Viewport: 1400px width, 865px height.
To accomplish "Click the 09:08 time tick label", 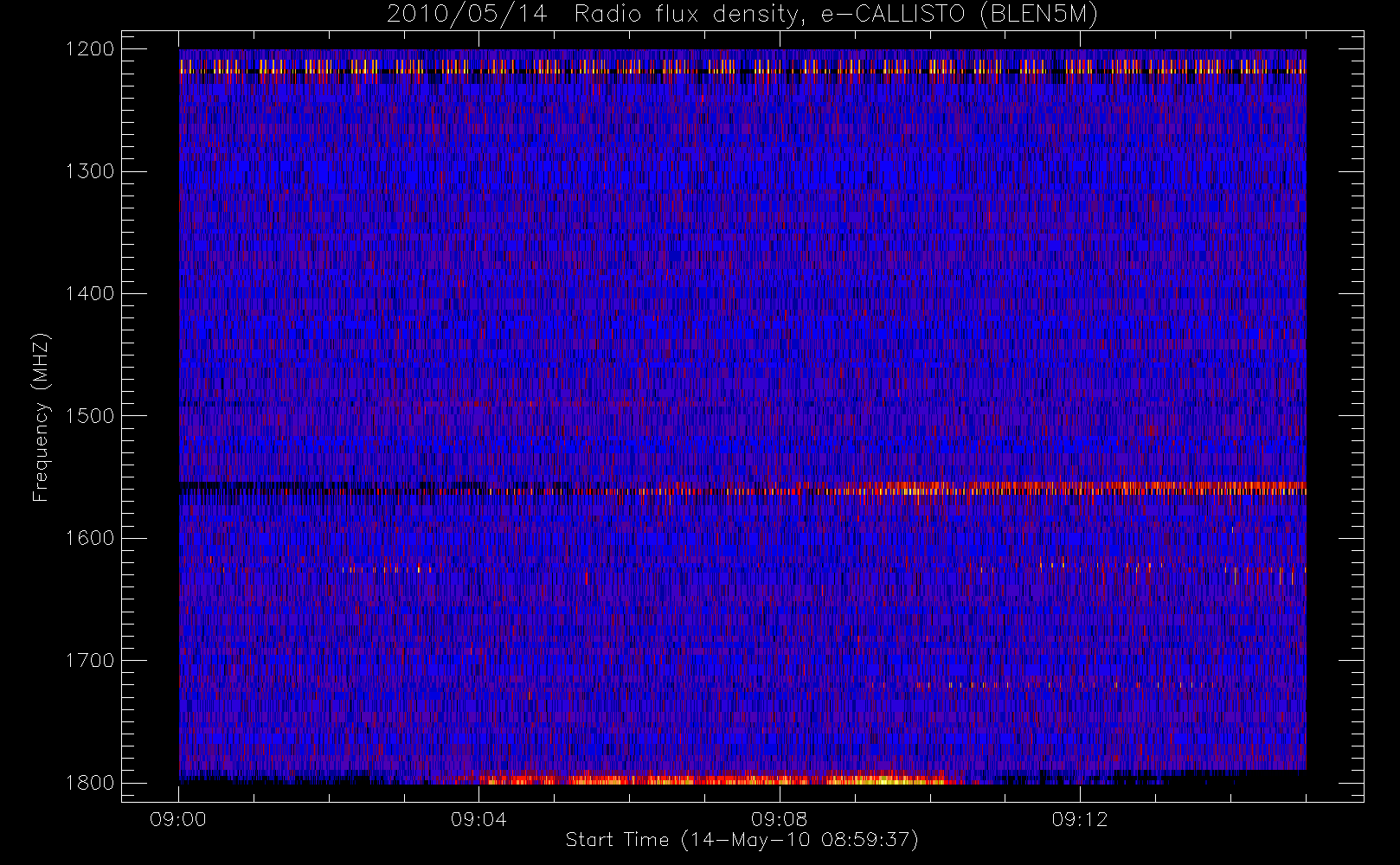I will pyautogui.click(x=780, y=819).
